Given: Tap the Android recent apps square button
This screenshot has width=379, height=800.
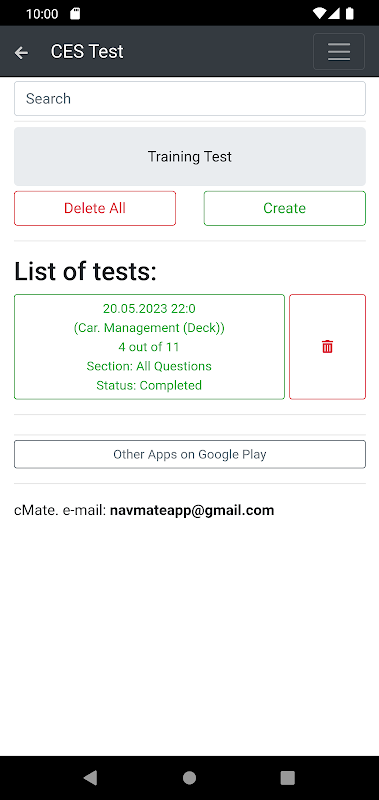Looking at the screenshot, I should tap(288, 777).
